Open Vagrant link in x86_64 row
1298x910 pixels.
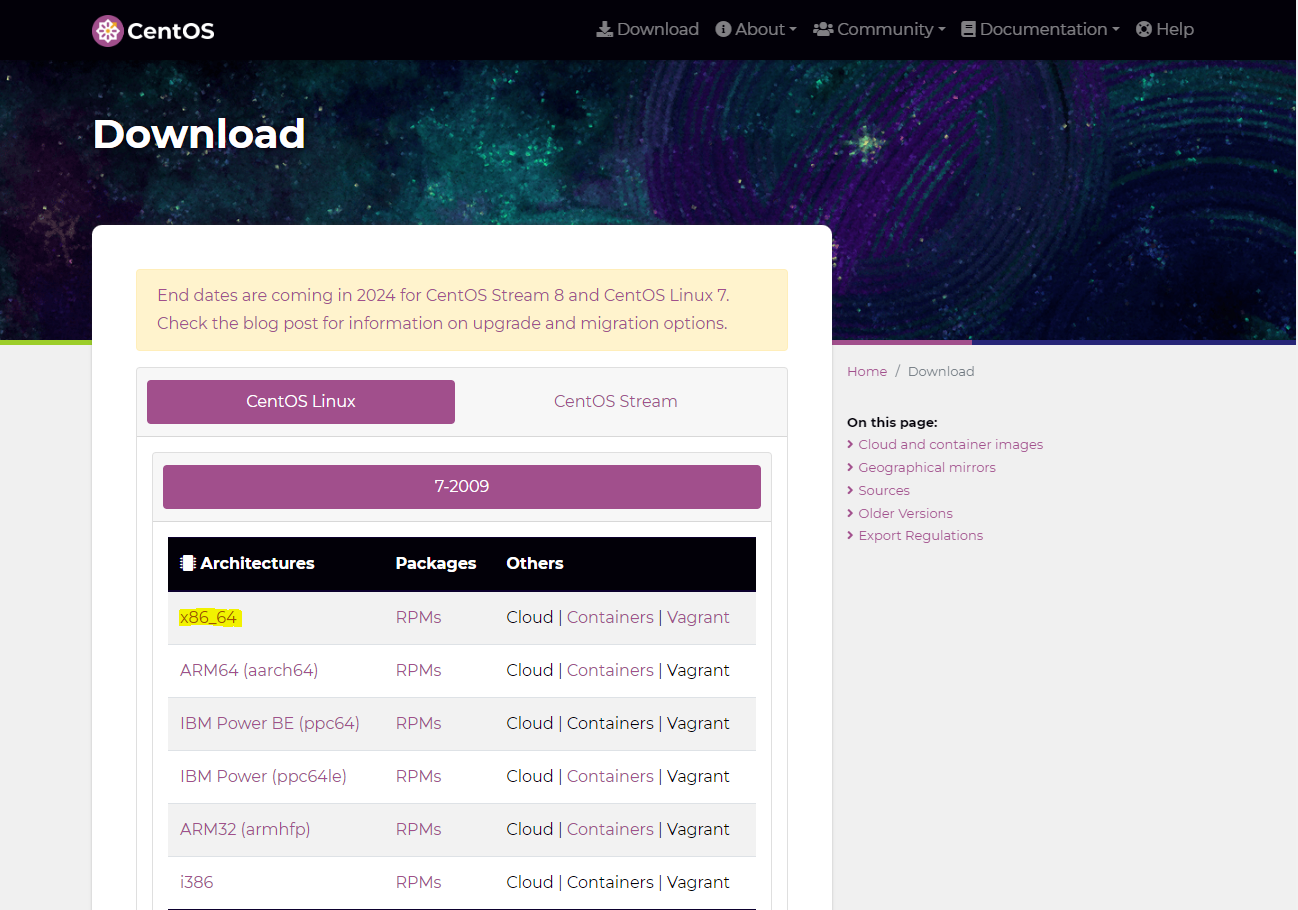tap(698, 617)
